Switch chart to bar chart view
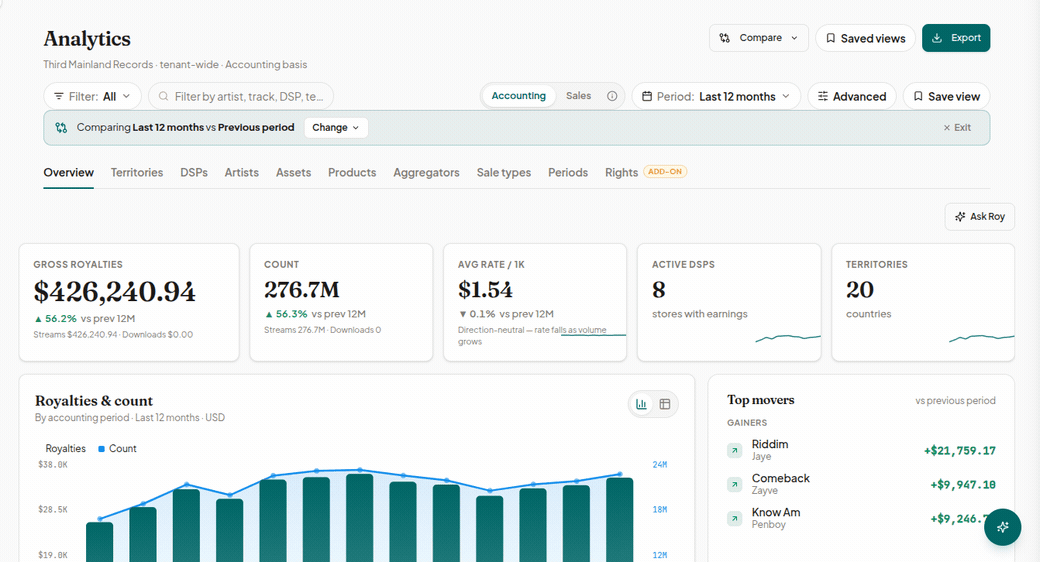Image resolution: width=1040 pixels, height=562 pixels. point(641,404)
